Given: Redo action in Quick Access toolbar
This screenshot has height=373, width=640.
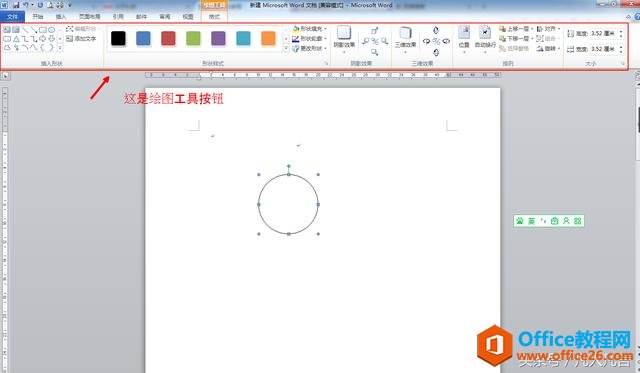Looking at the screenshot, I should tap(40, 5).
